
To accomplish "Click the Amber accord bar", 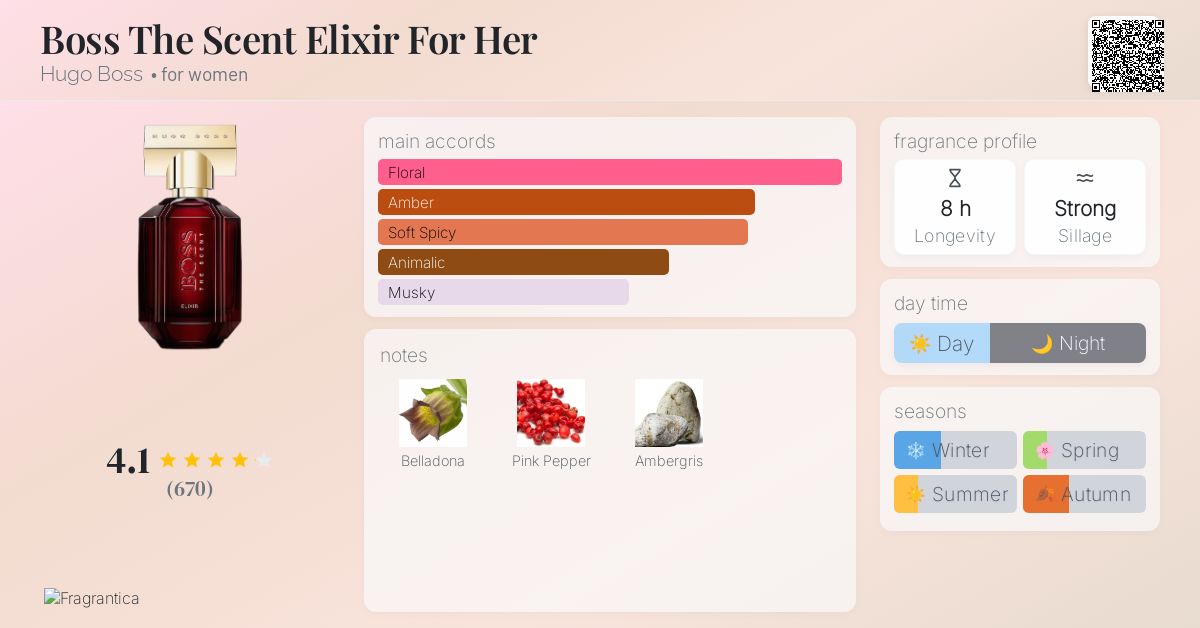I will pos(566,202).
